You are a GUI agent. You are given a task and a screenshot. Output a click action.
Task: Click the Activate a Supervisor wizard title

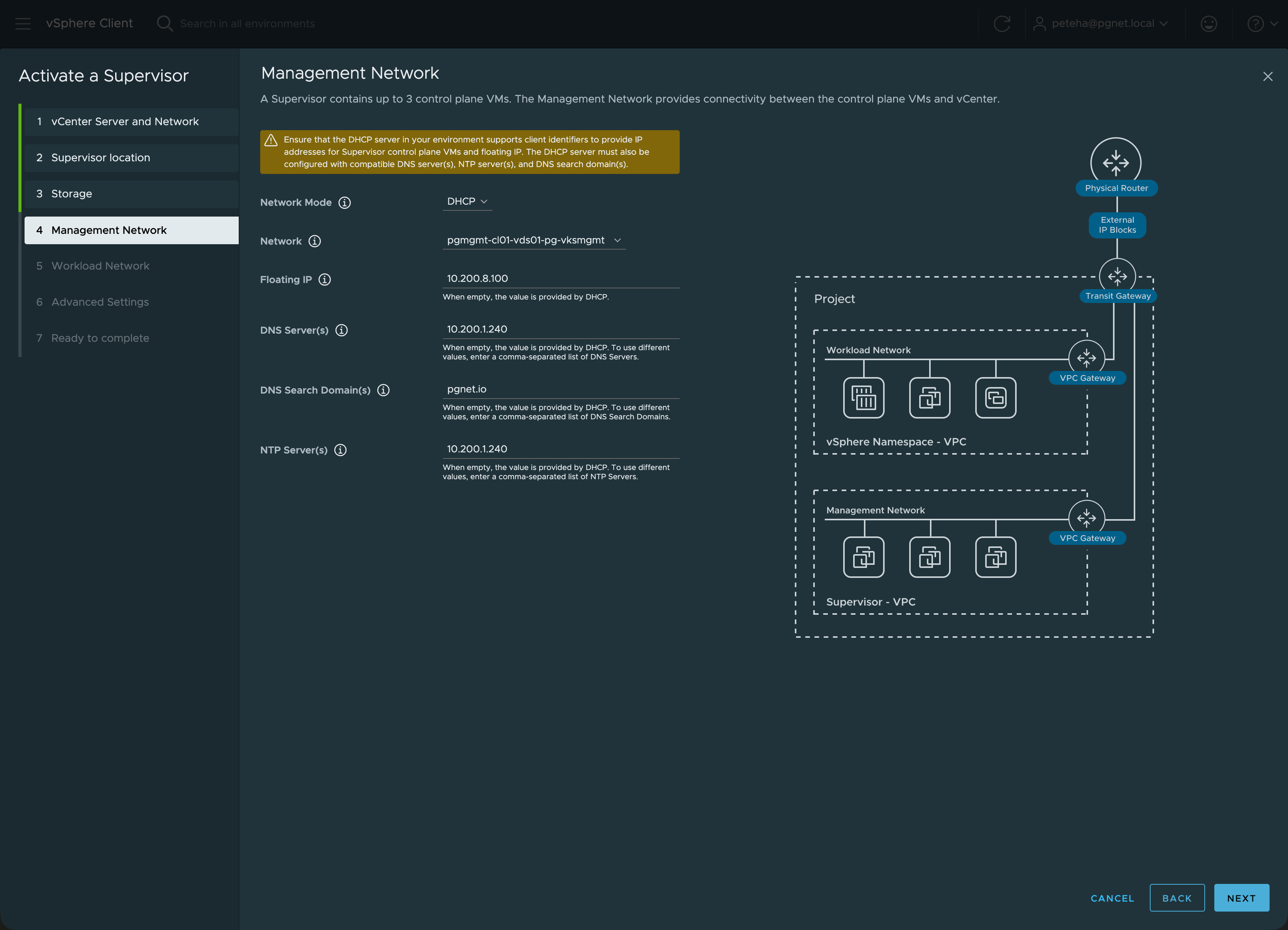[x=103, y=76]
